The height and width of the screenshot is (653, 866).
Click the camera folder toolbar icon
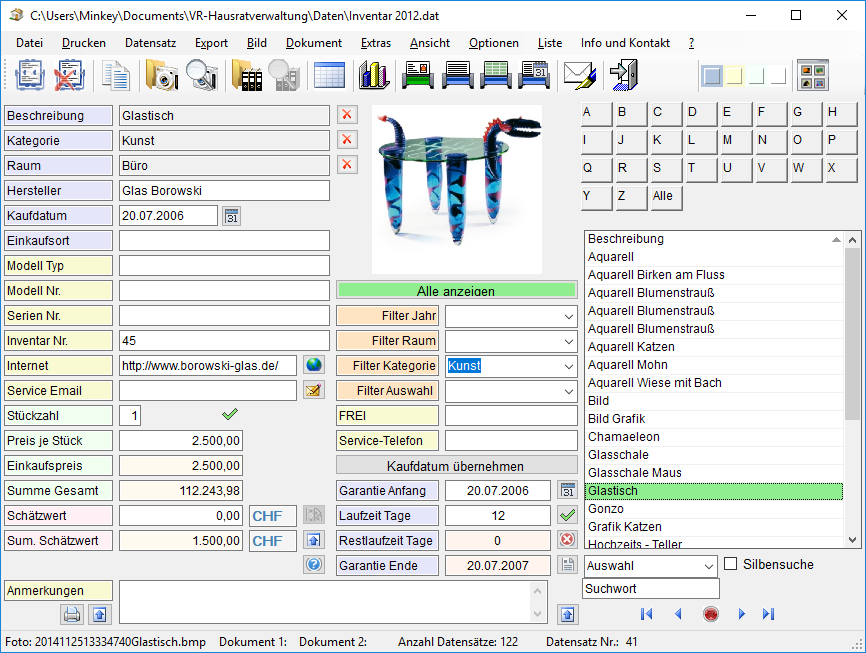(161, 76)
